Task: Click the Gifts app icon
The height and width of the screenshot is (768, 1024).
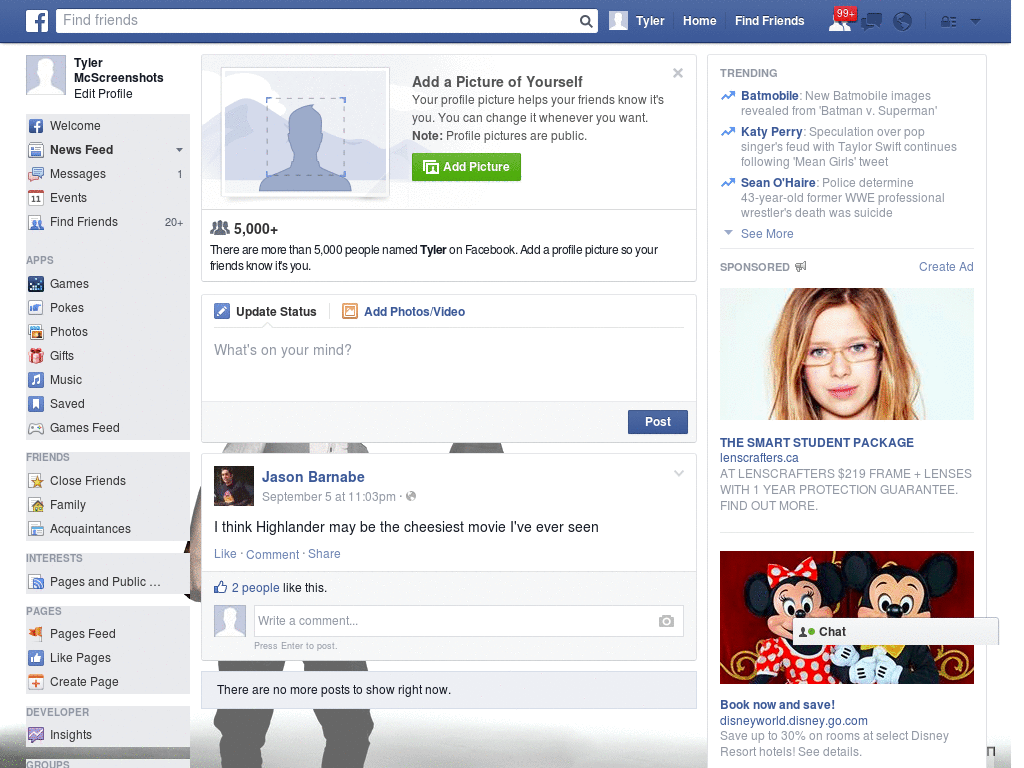Action: click(36, 356)
